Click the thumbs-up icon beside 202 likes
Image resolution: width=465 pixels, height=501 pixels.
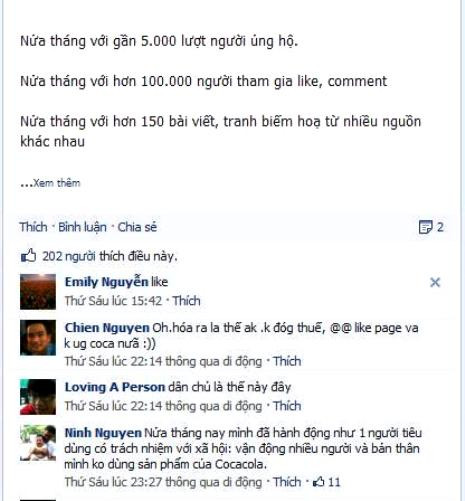point(28,256)
